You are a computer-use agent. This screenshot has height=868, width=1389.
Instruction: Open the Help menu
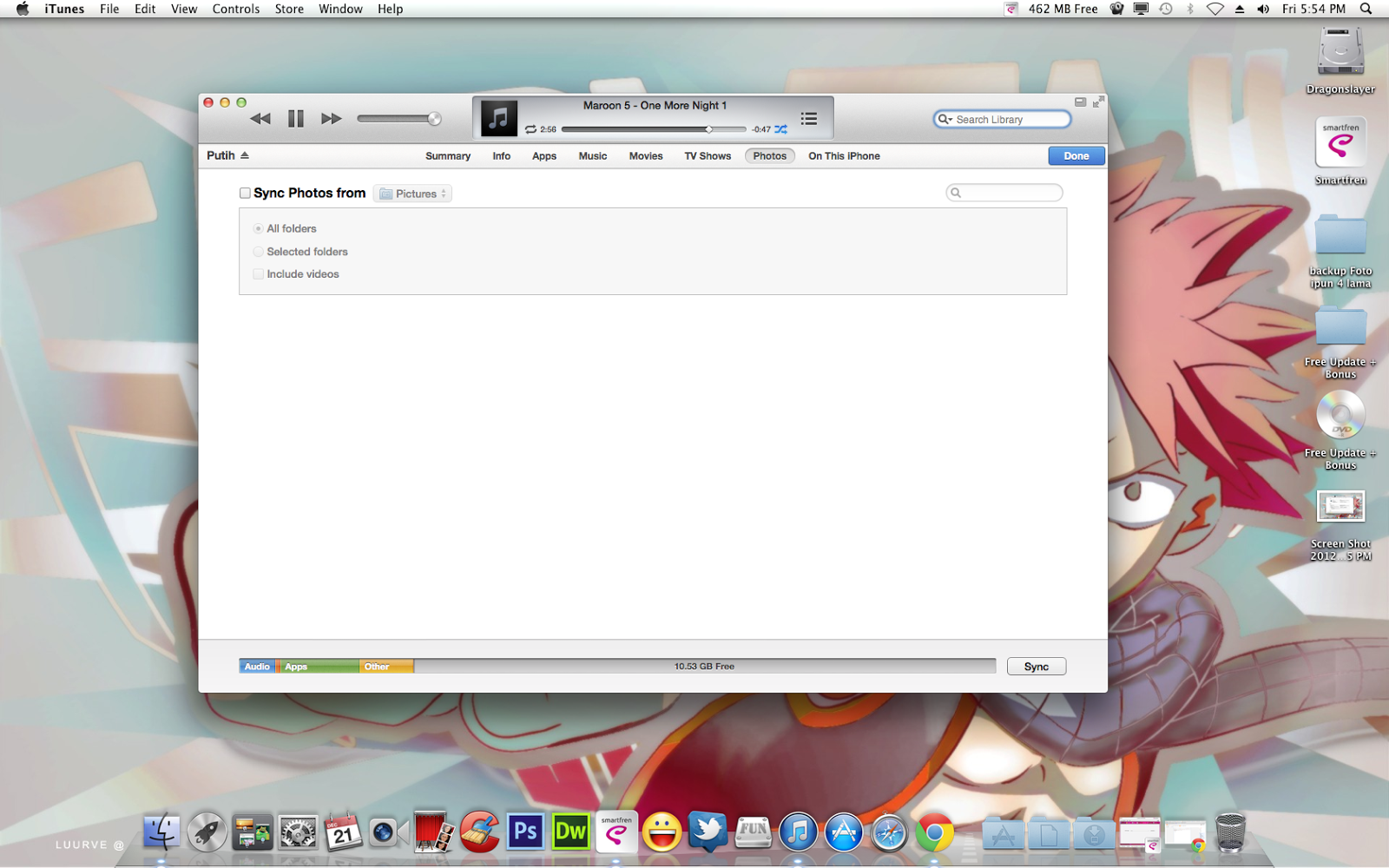point(390,9)
